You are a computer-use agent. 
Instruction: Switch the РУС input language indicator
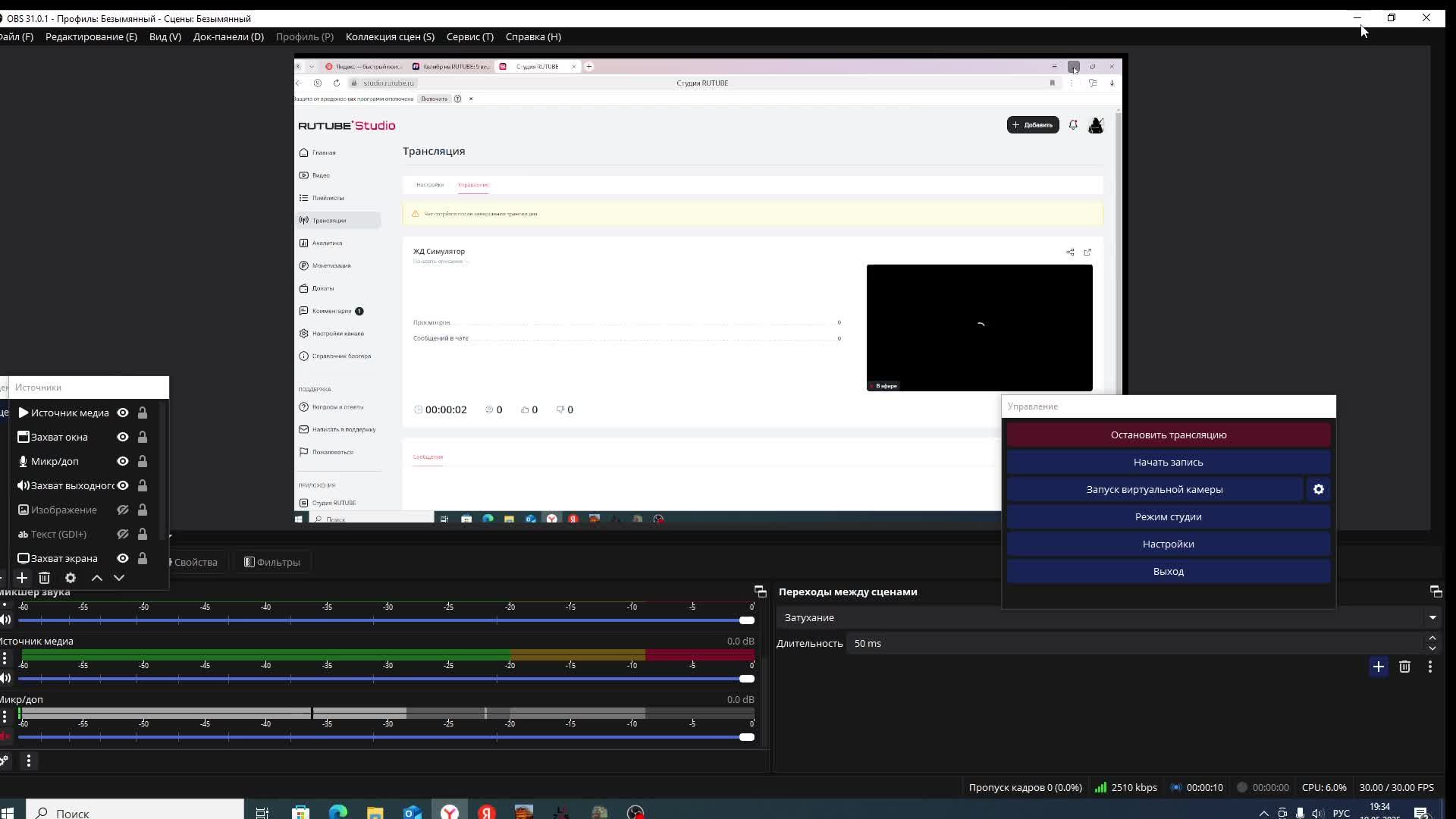[x=1341, y=813]
